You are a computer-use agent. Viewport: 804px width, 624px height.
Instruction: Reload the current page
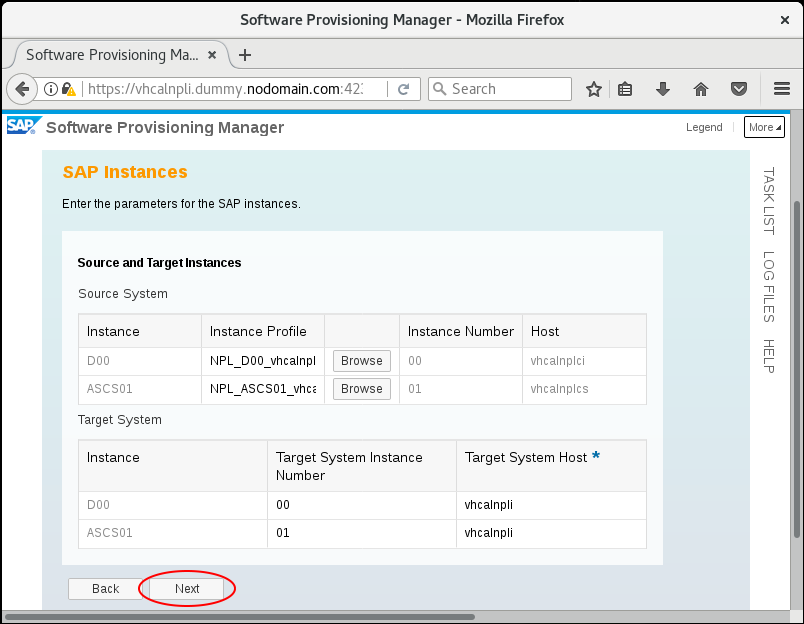pyautogui.click(x=404, y=89)
